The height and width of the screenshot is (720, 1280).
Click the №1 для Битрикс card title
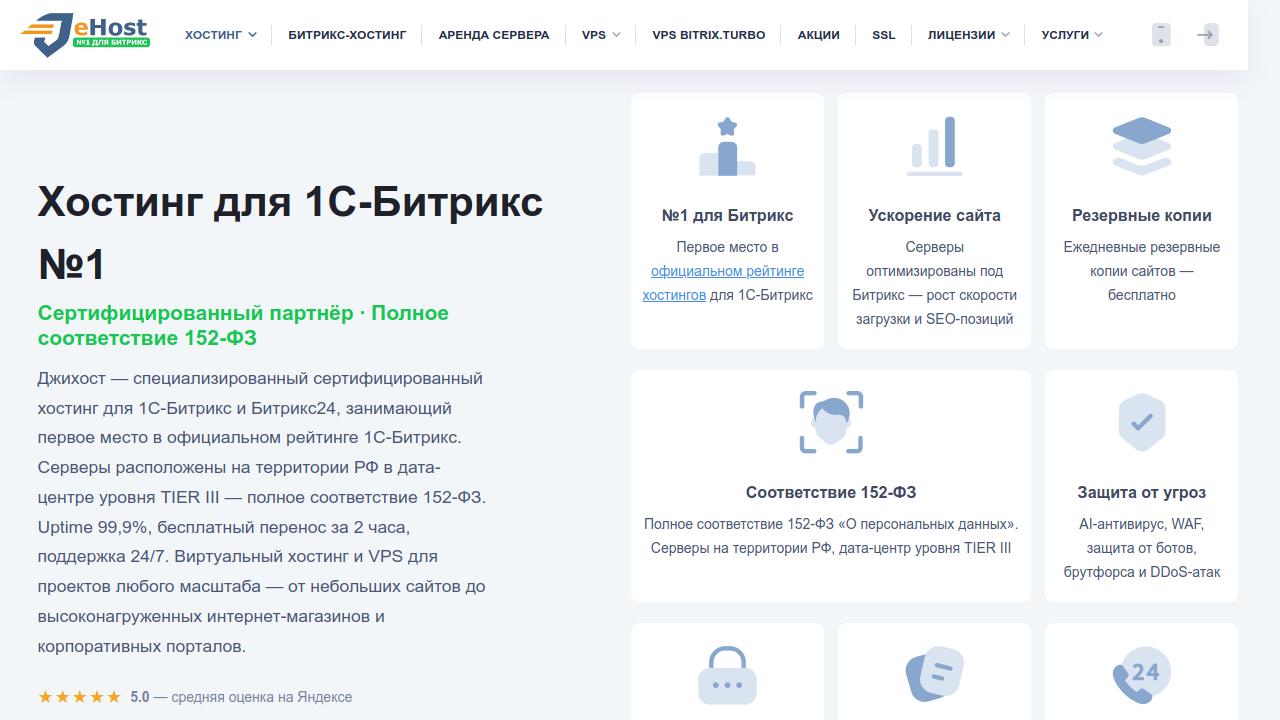pos(727,215)
